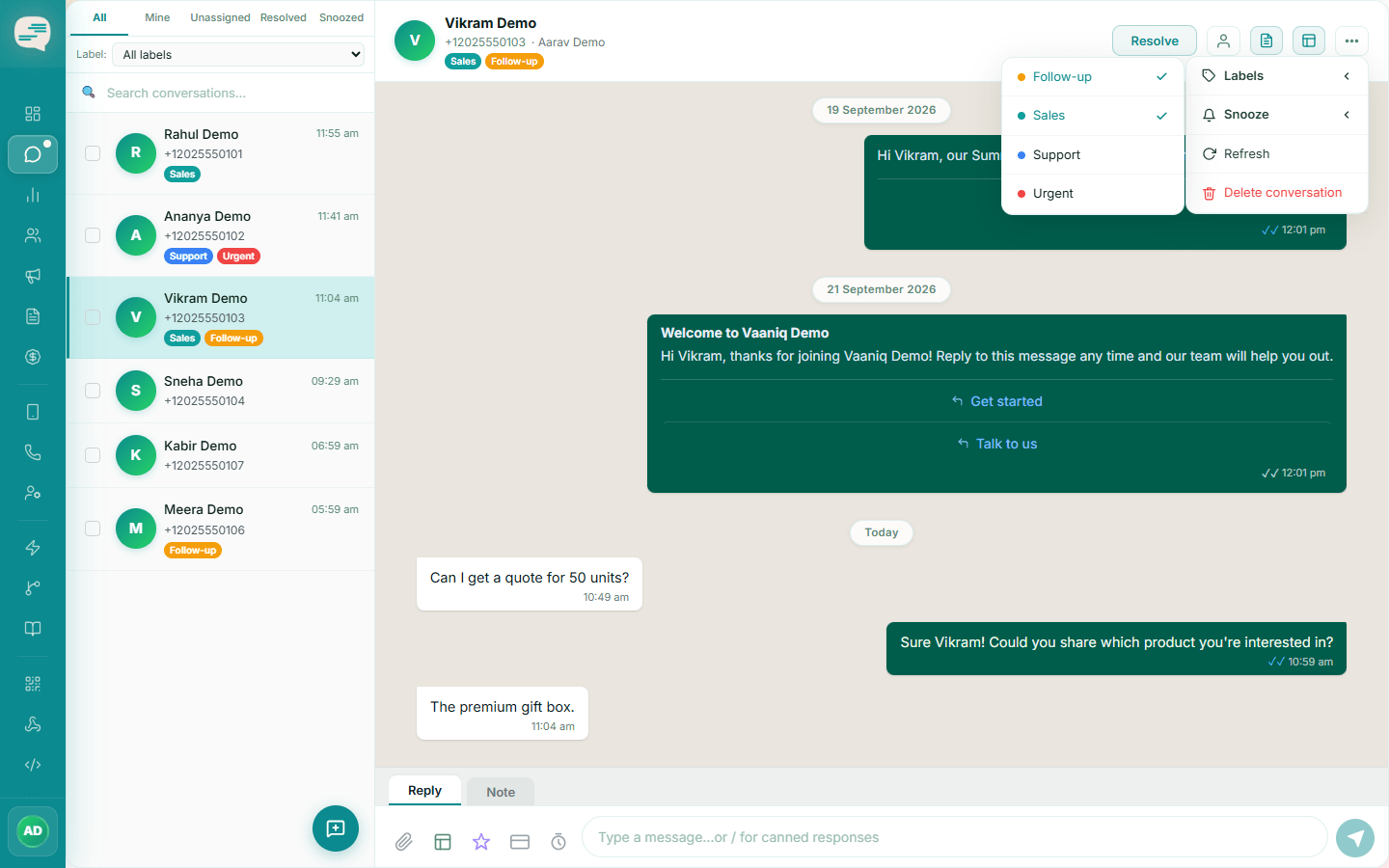
Task: Open the three-dot more options menu
Action: click(x=1351, y=41)
